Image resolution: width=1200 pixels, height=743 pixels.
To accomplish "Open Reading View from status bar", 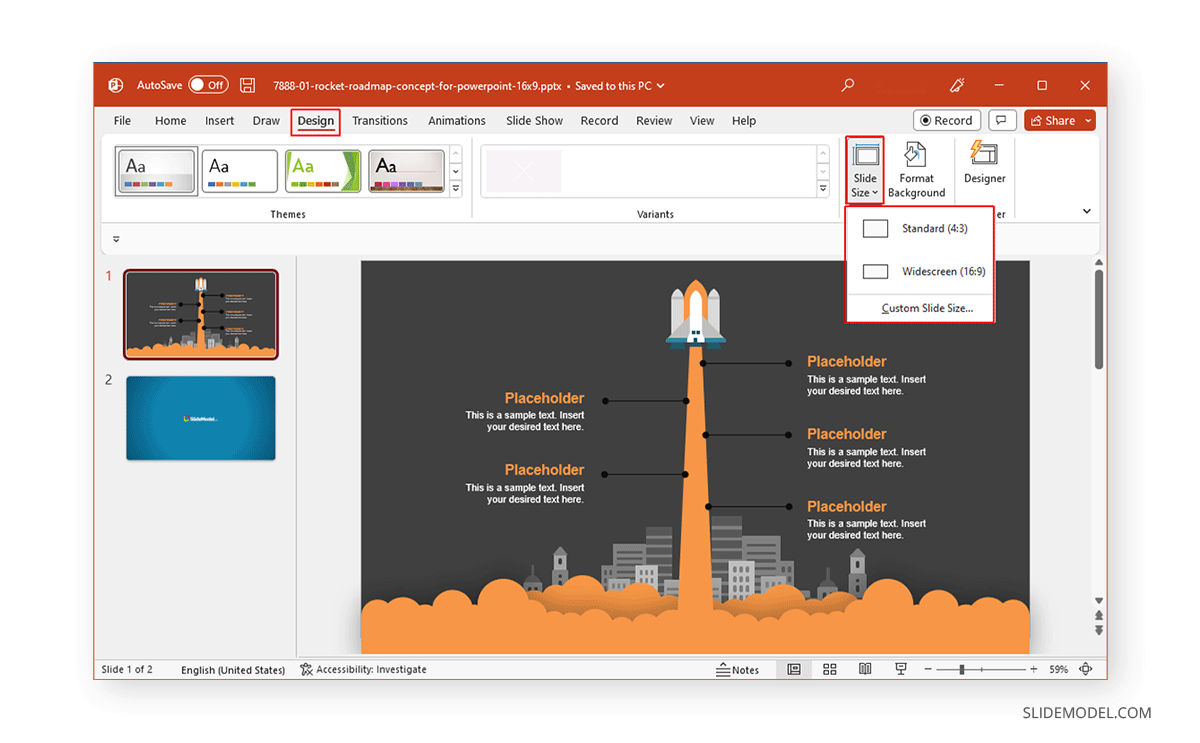I will [865, 670].
